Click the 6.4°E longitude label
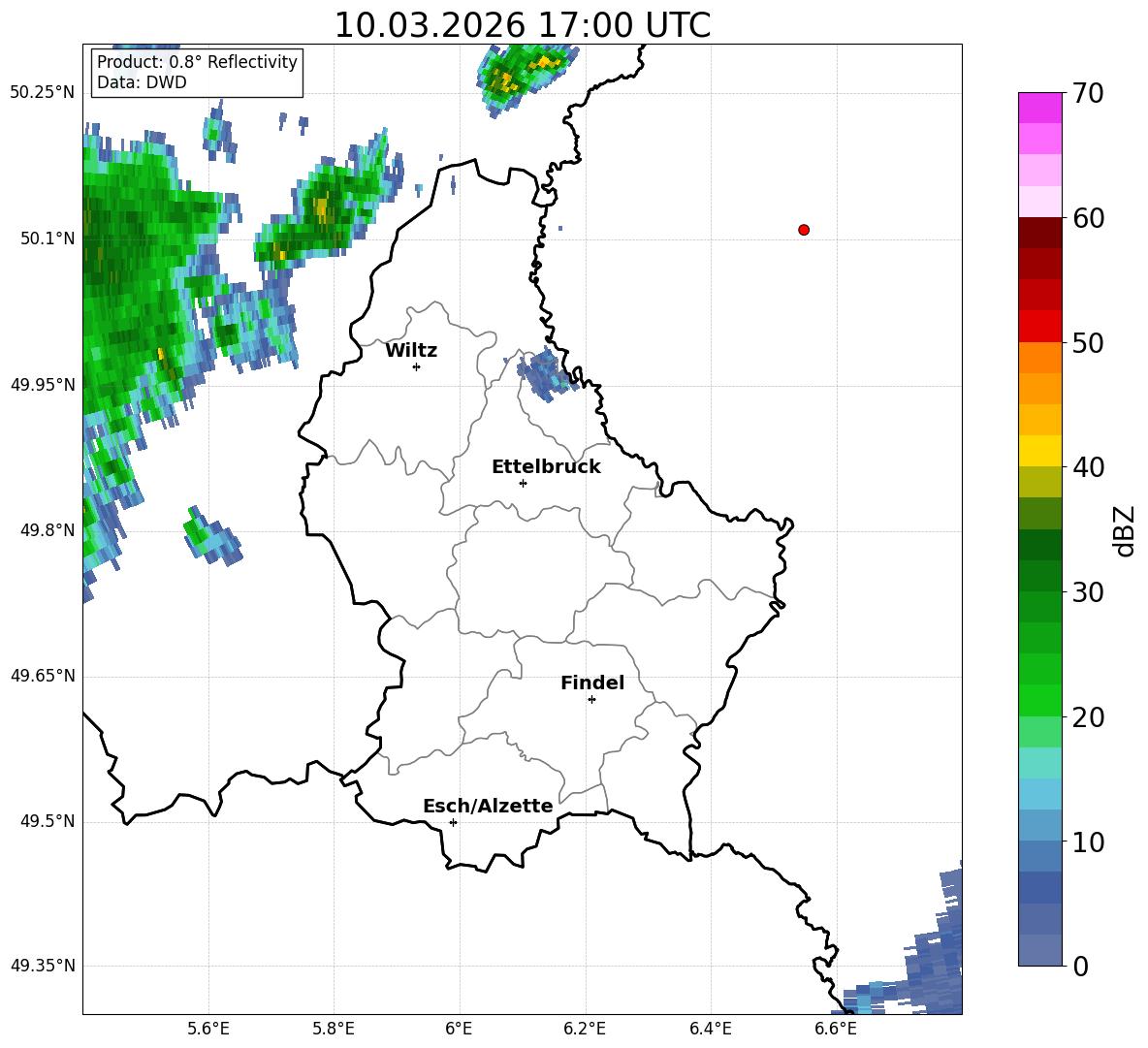1148x1048 pixels. click(710, 1029)
